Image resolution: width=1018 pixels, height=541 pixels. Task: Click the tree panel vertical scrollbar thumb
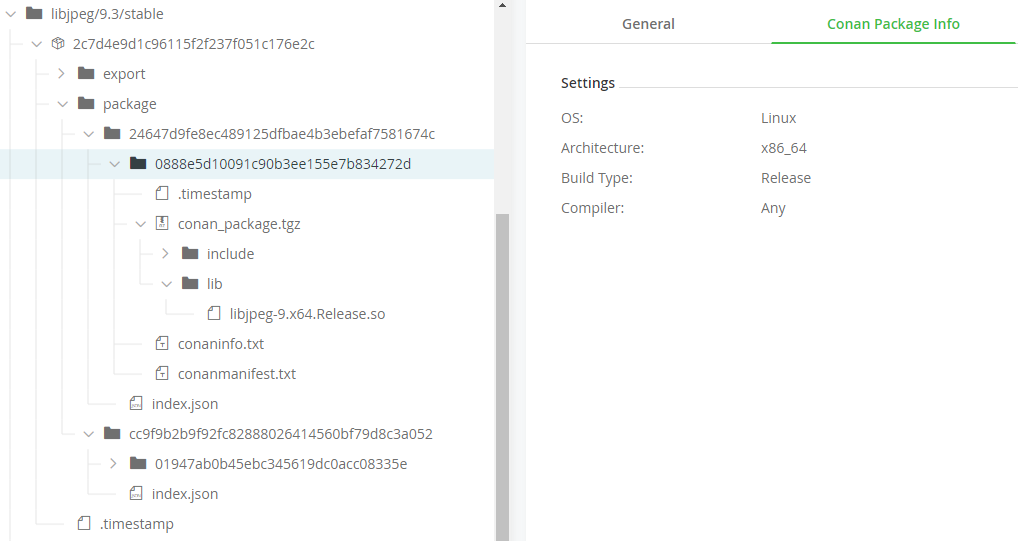click(503, 377)
